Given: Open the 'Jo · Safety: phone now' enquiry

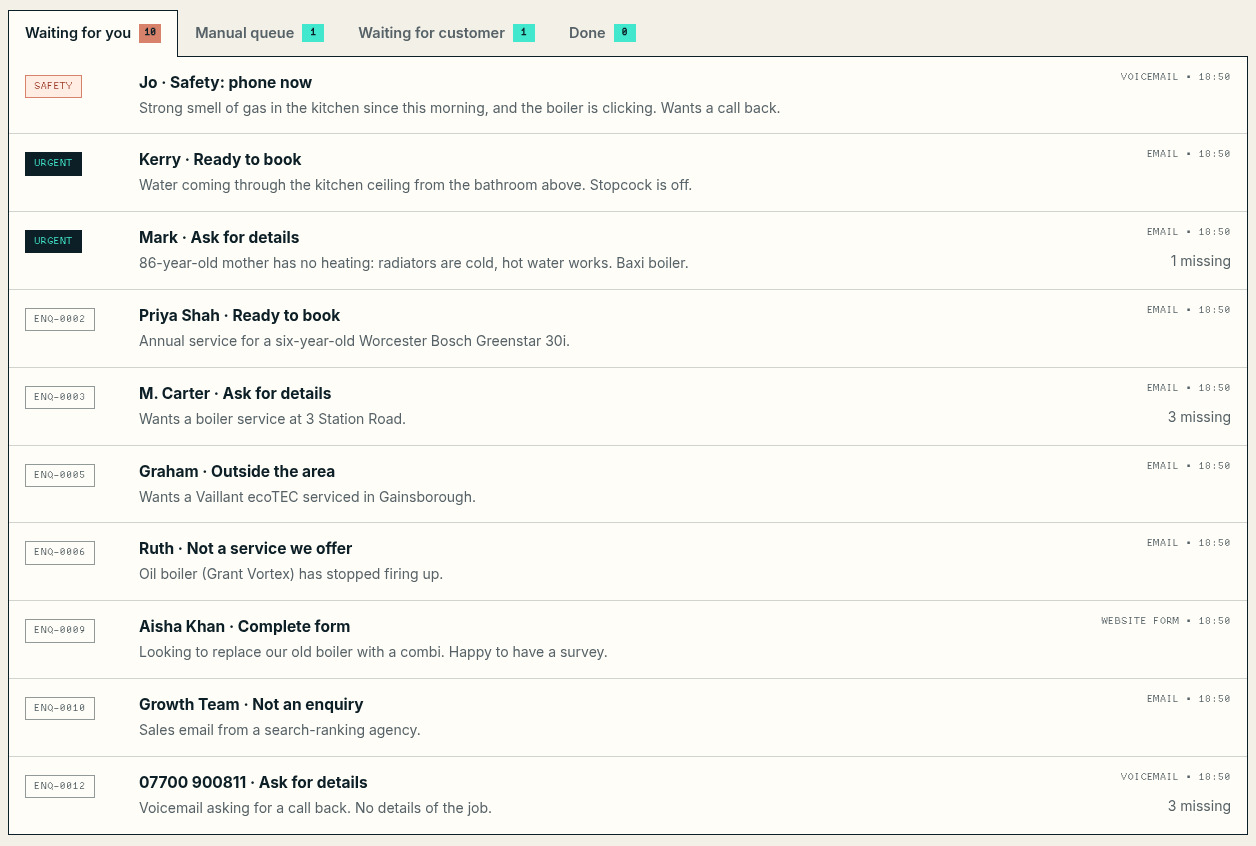Looking at the screenshot, I should click(628, 95).
